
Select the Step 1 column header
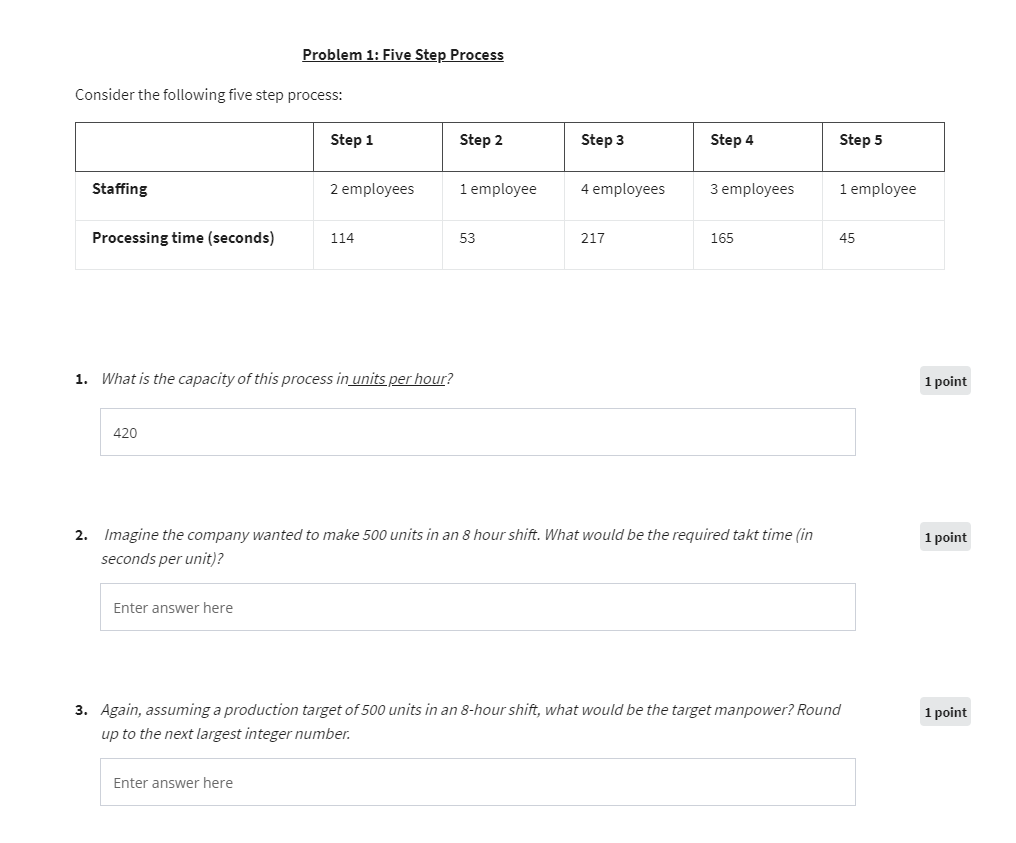(378, 146)
